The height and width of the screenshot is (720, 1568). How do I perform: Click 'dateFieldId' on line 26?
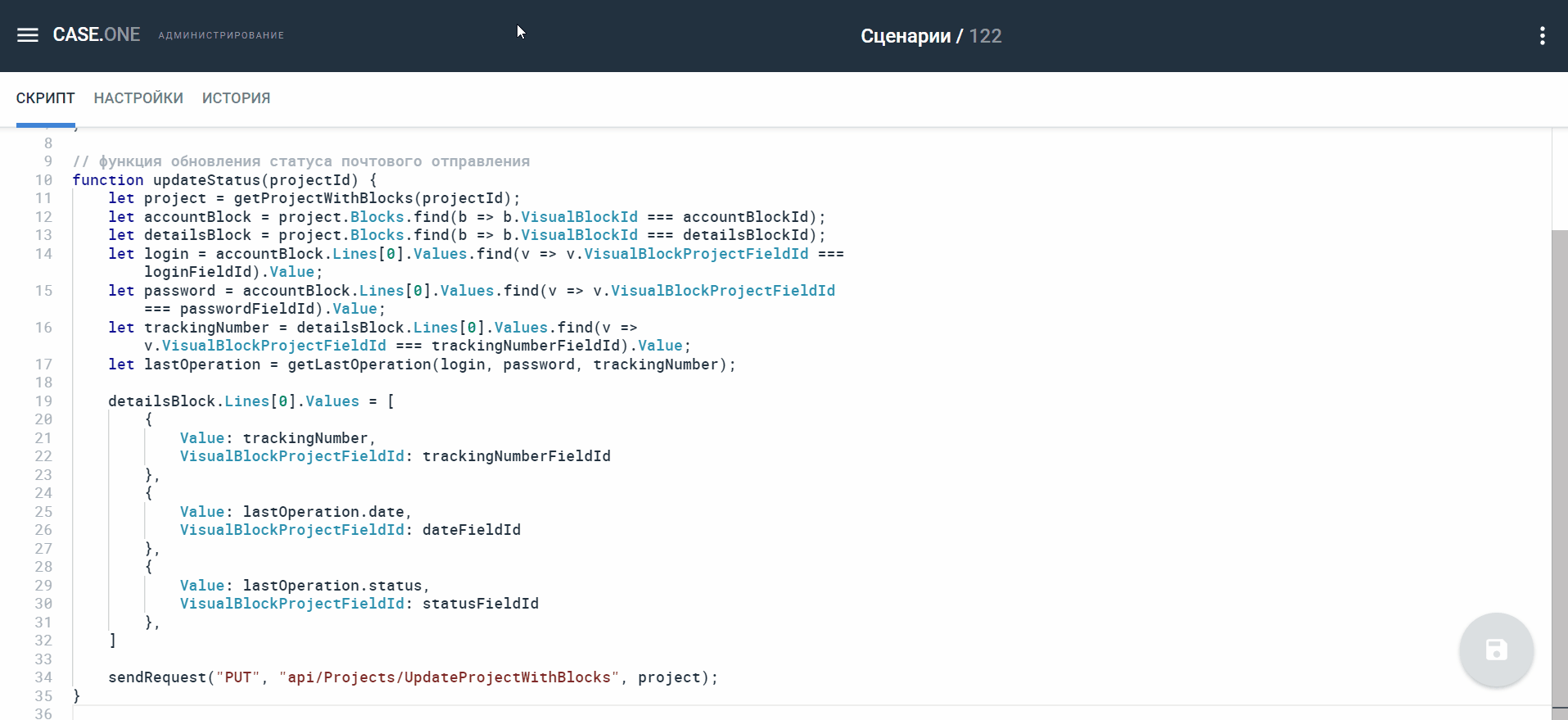click(x=472, y=530)
